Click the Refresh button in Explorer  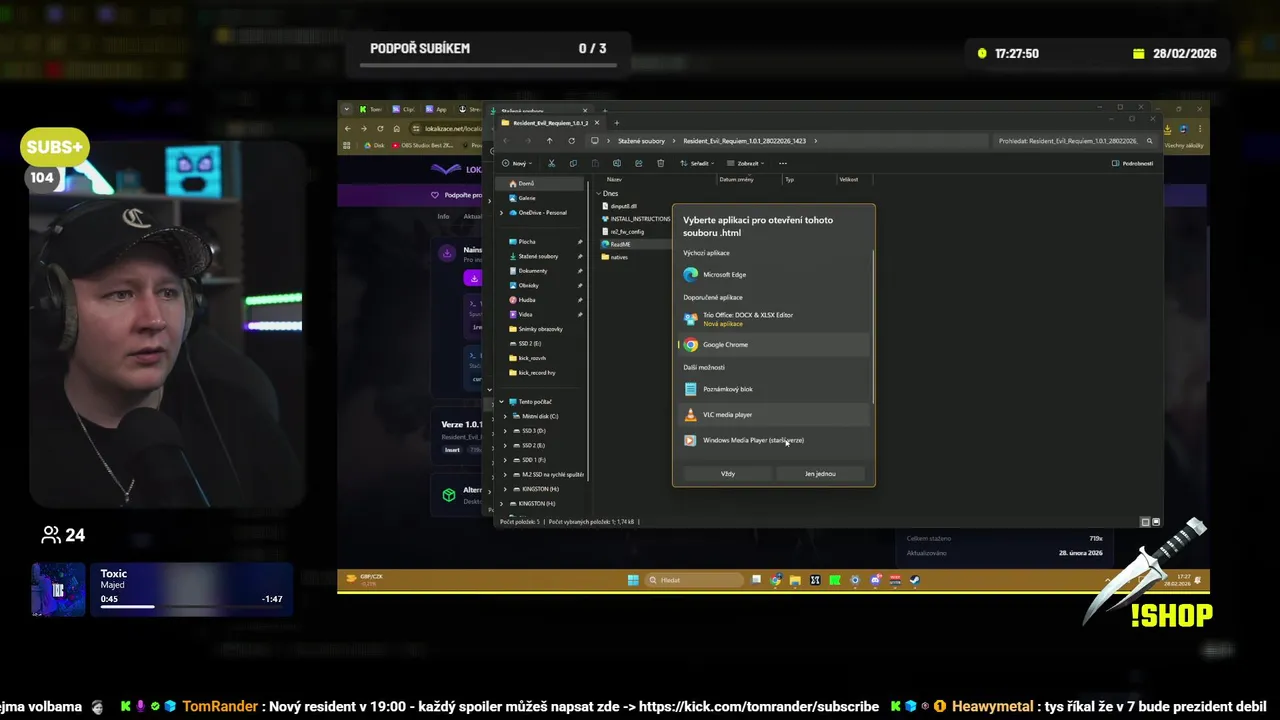(571, 141)
